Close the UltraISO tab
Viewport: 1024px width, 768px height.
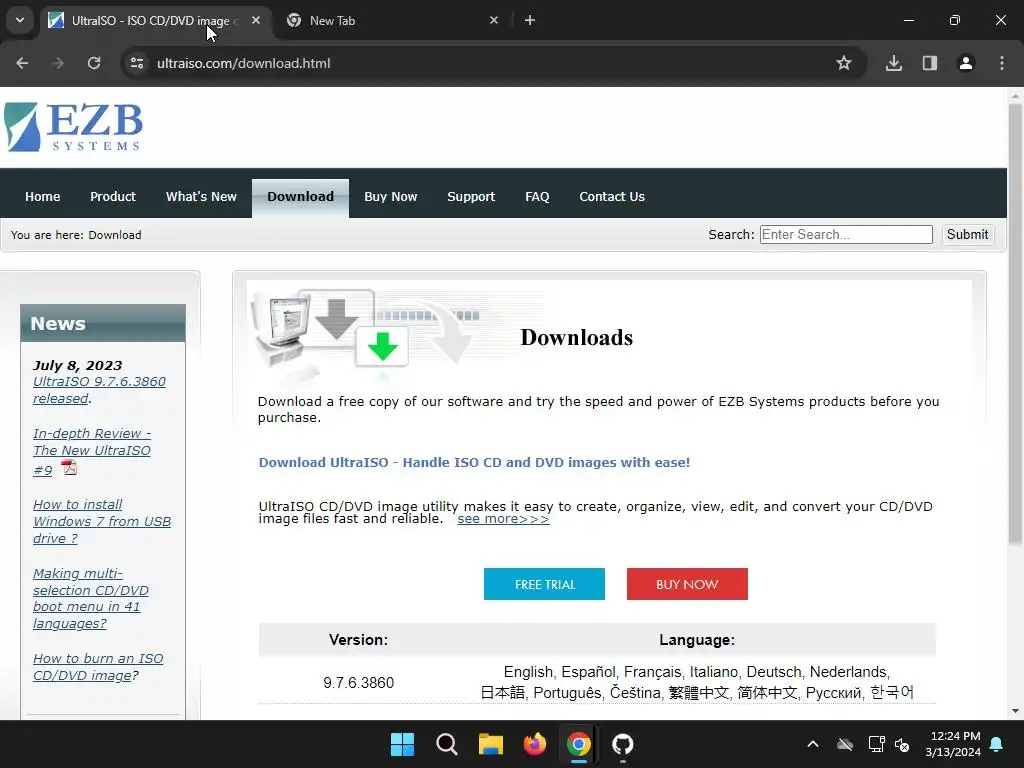[x=256, y=20]
